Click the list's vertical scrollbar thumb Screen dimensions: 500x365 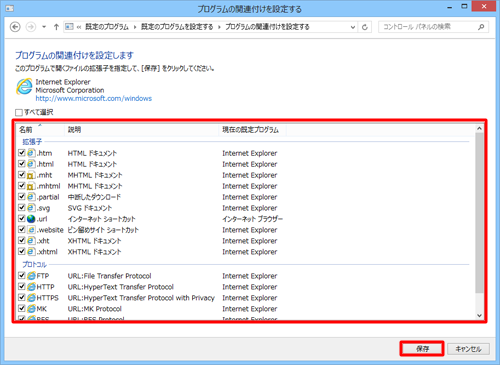click(x=479, y=213)
